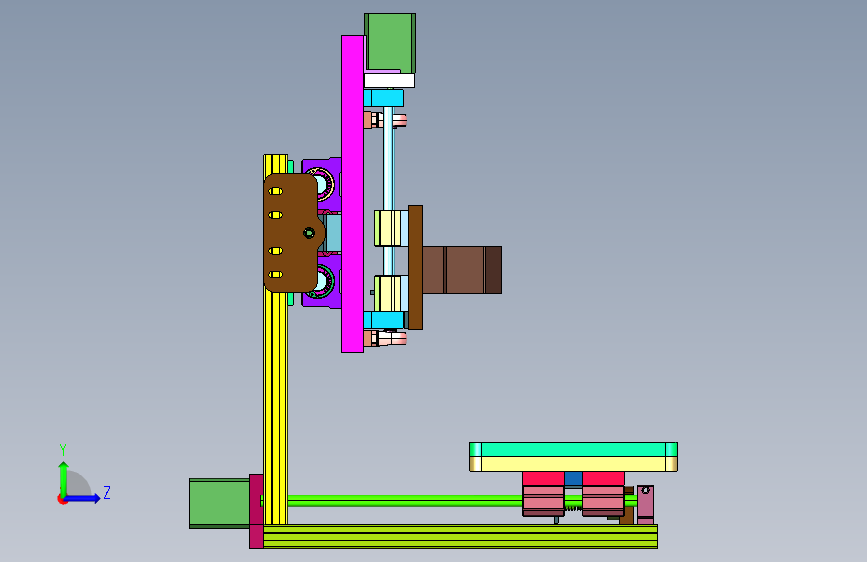Select the right red block under the table
This screenshot has height=562, width=867.
[603, 479]
